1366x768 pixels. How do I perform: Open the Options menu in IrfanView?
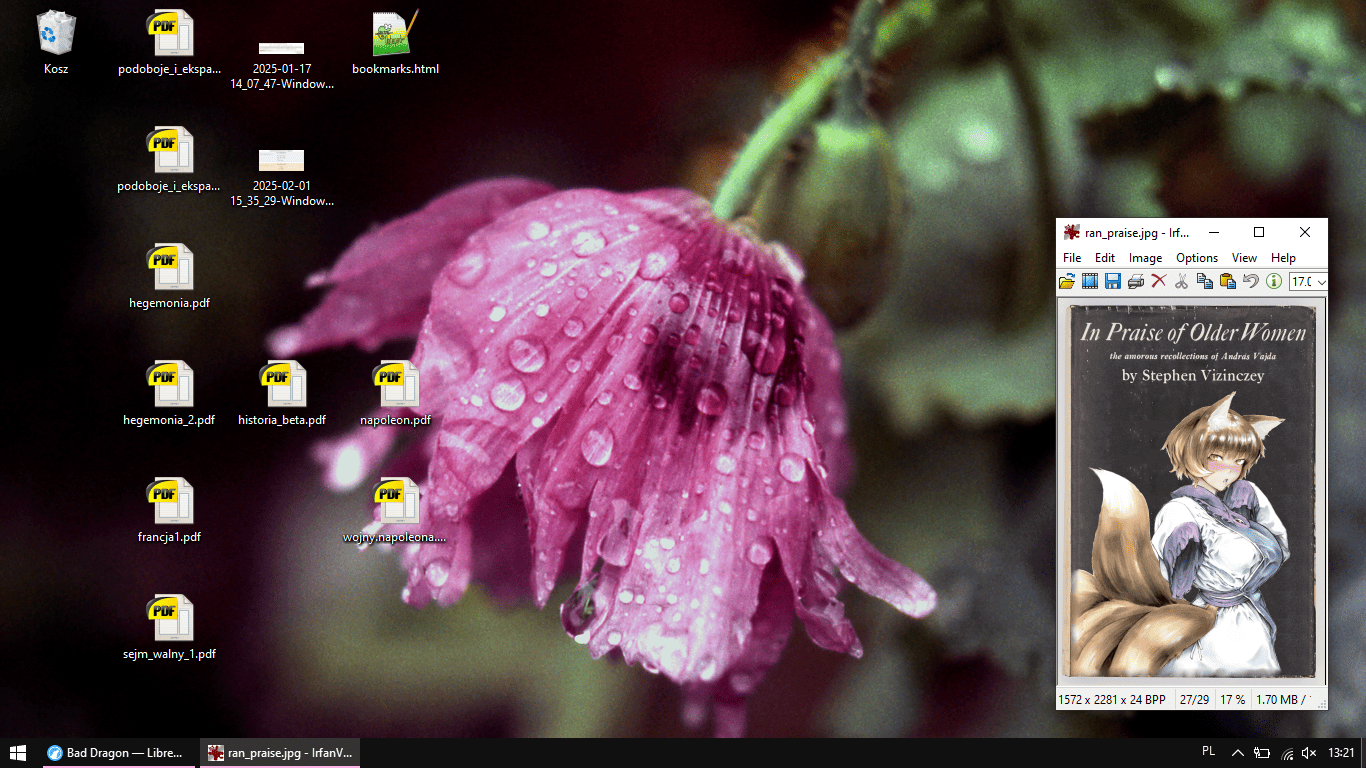coord(1196,258)
